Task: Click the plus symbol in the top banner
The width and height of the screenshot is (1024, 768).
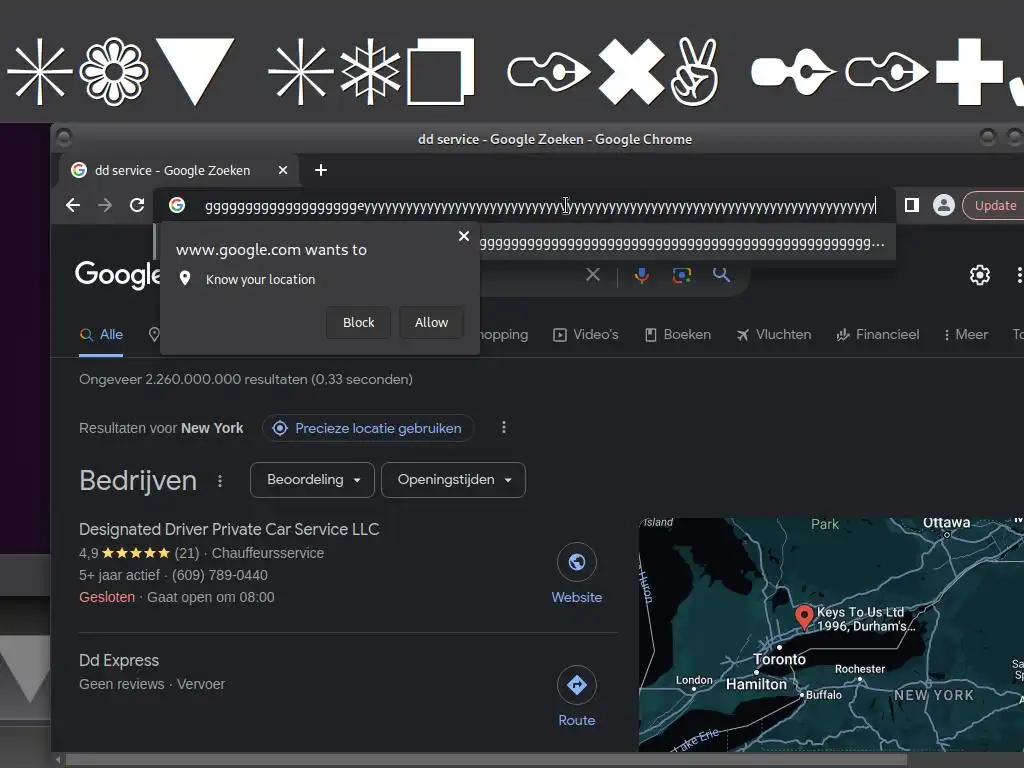Action: (969, 72)
